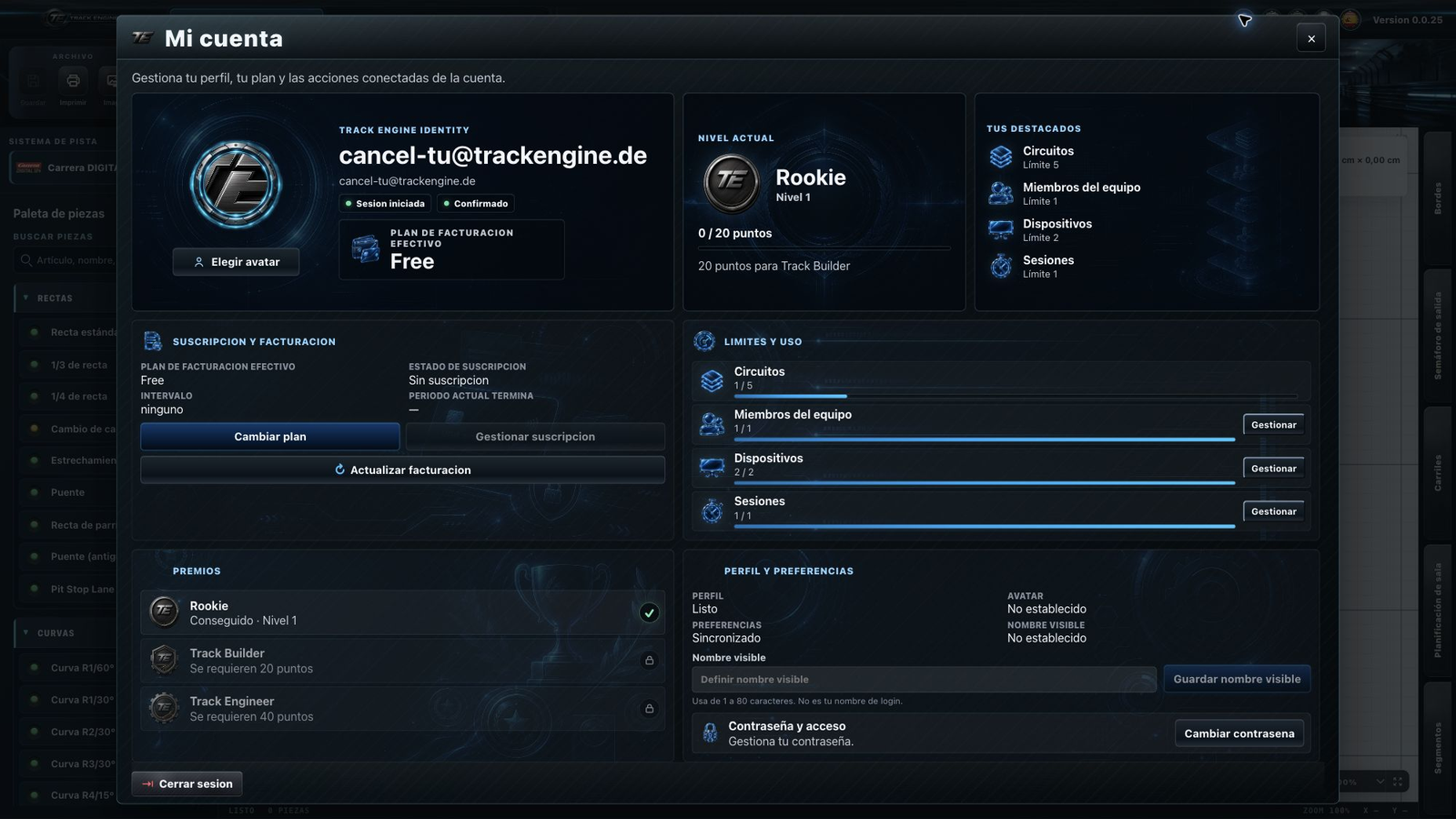This screenshot has height=819, width=1456.
Task: Click the Track Engineer lock icon
Action: click(649, 708)
